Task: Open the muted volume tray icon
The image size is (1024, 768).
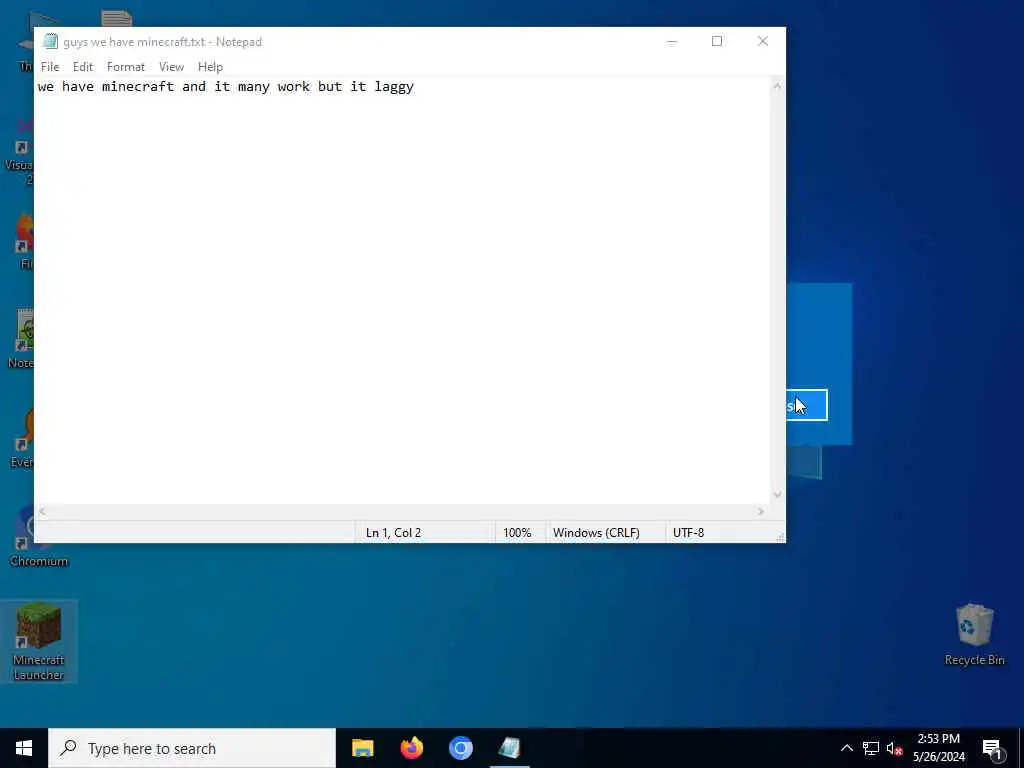Action: 895,748
